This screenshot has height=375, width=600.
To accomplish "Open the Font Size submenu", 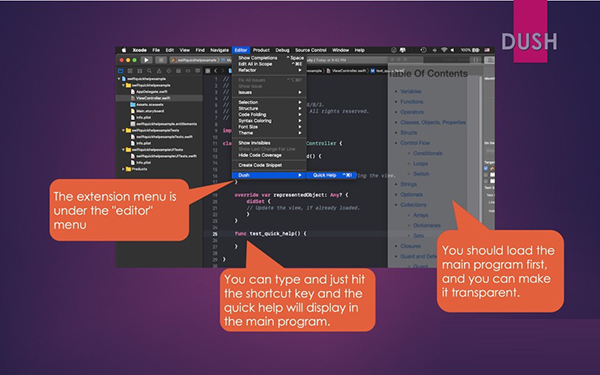I will [269, 127].
